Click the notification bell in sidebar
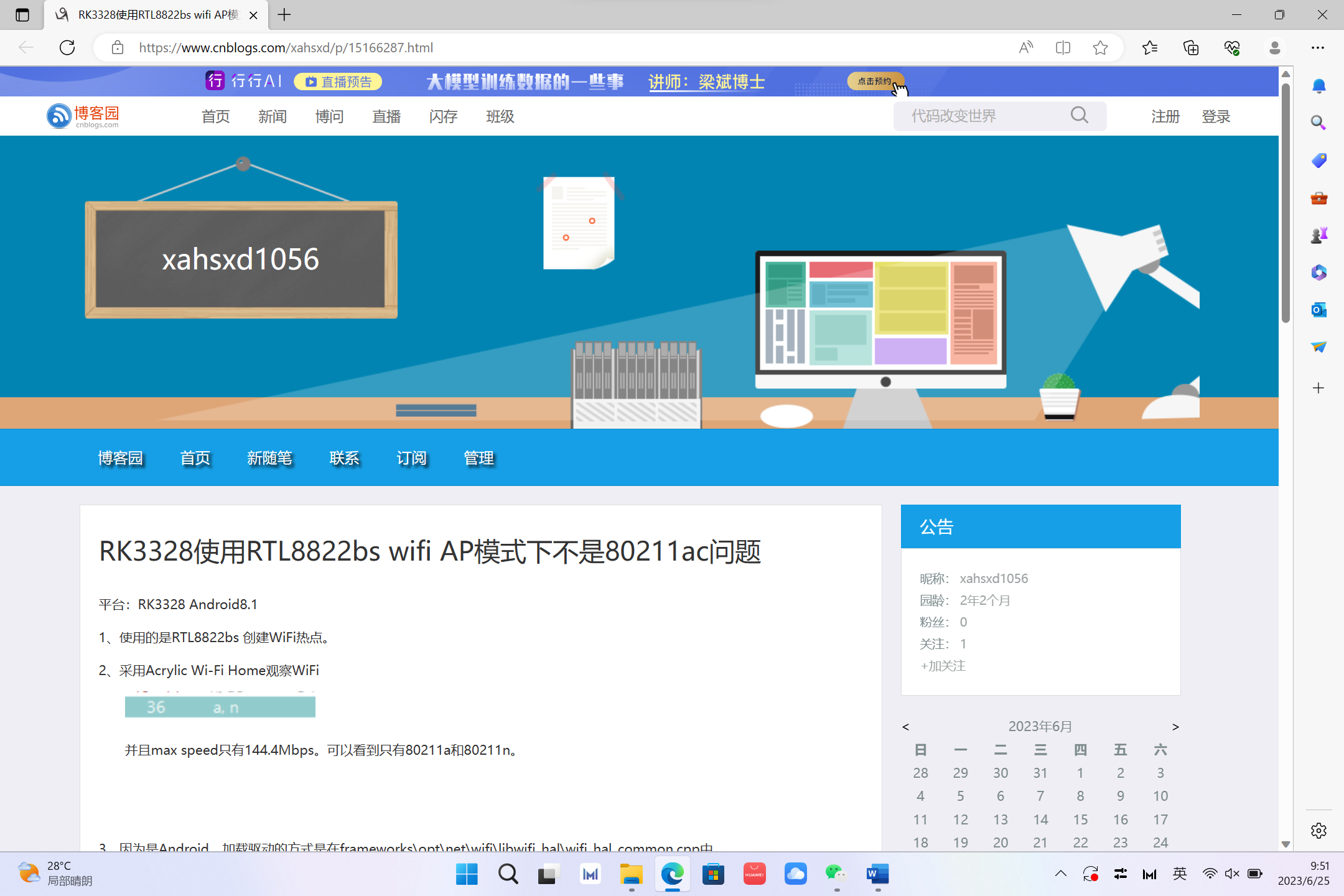This screenshot has width=1344, height=896. click(x=1318, y=86)
